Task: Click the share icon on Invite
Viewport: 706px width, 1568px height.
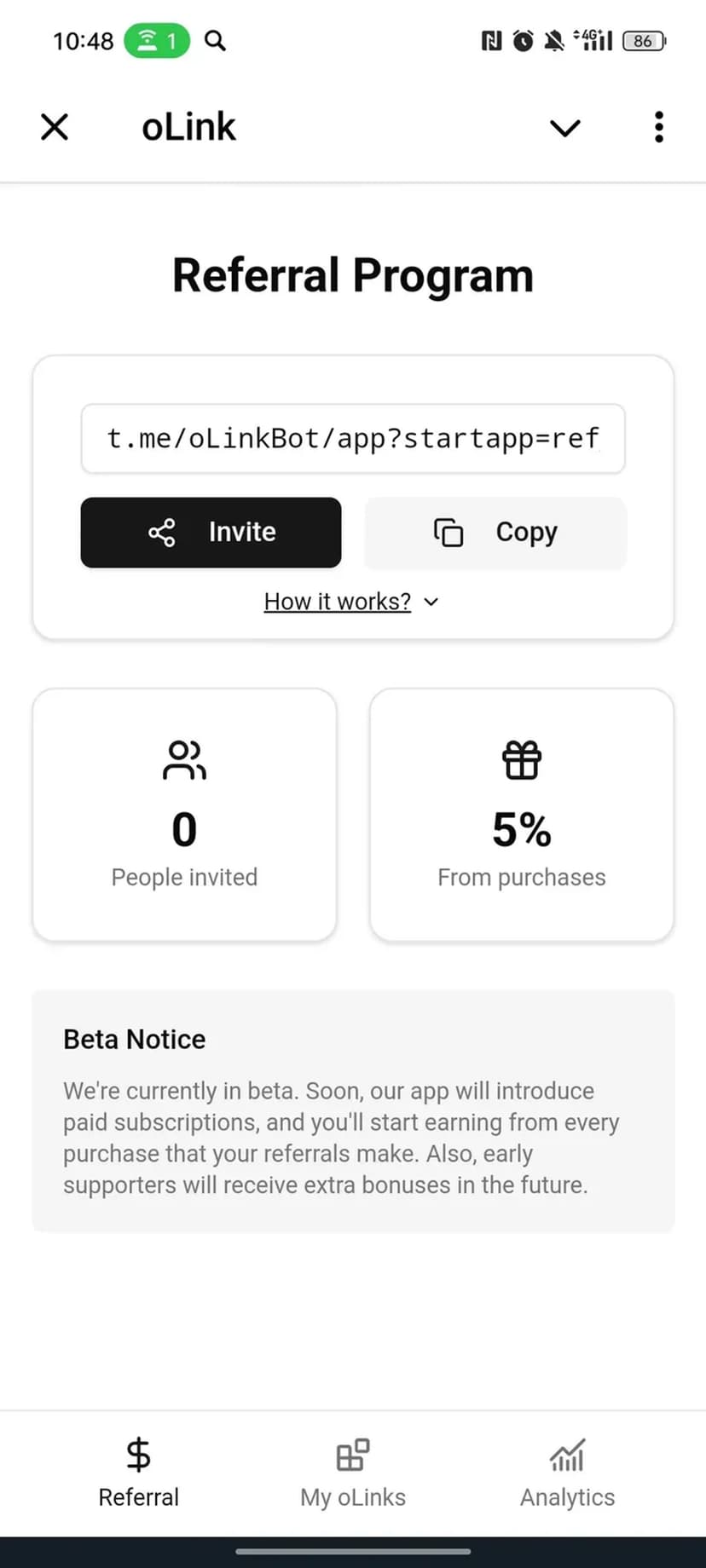Action: click(162, 533)
